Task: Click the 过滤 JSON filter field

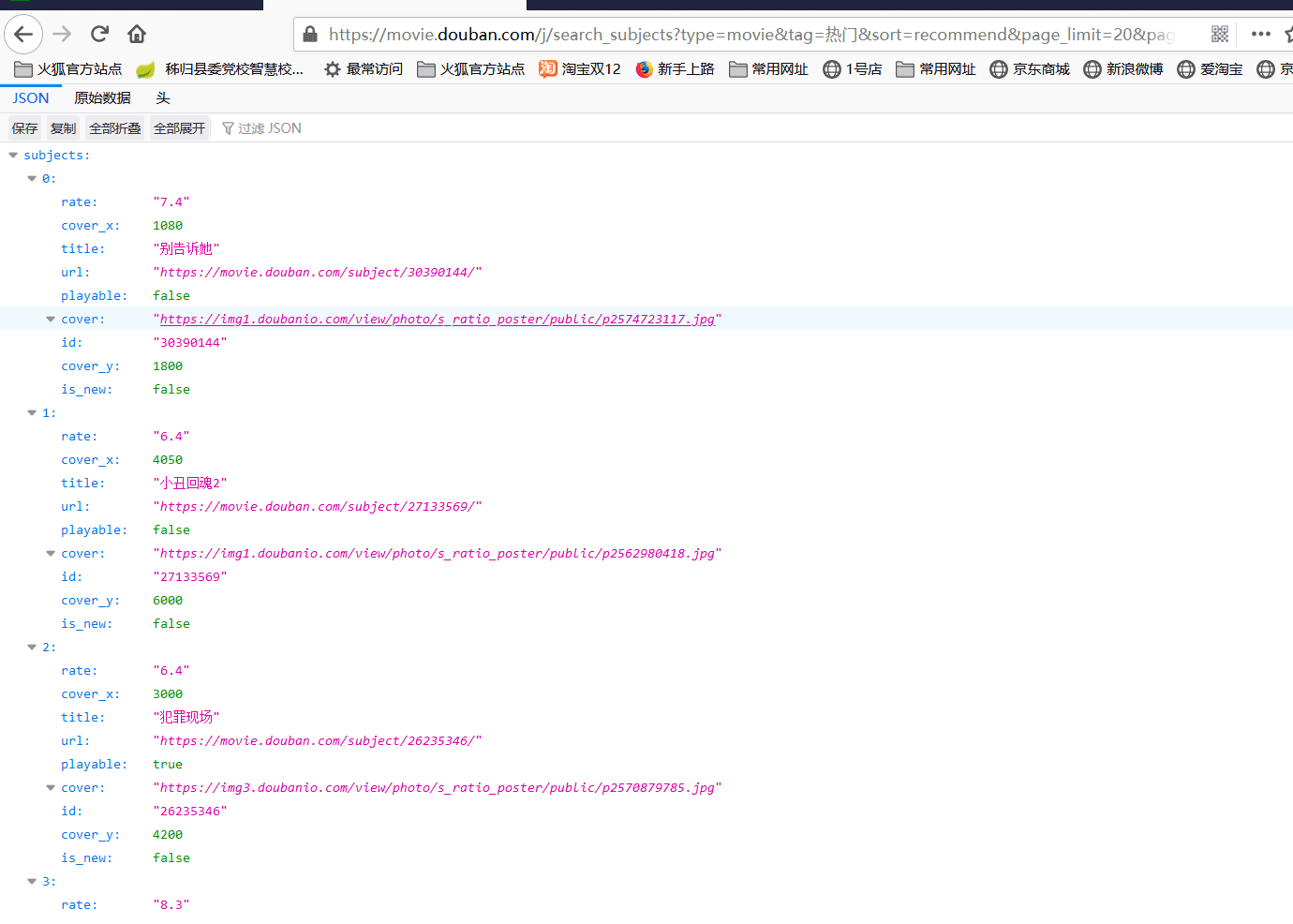Action: tap(270, 128)
